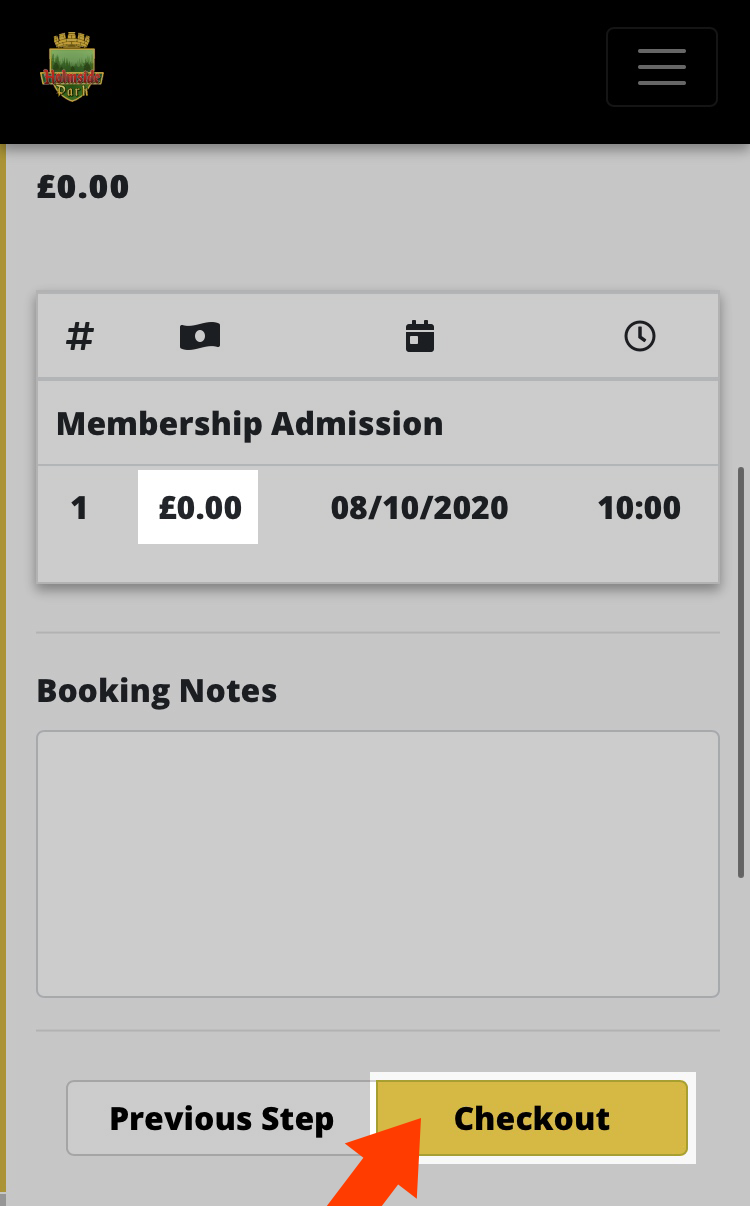This screenshot has height=1206, width=750.
Task: Click the highlighted £0.00 price cell
Action: [198, 507]
